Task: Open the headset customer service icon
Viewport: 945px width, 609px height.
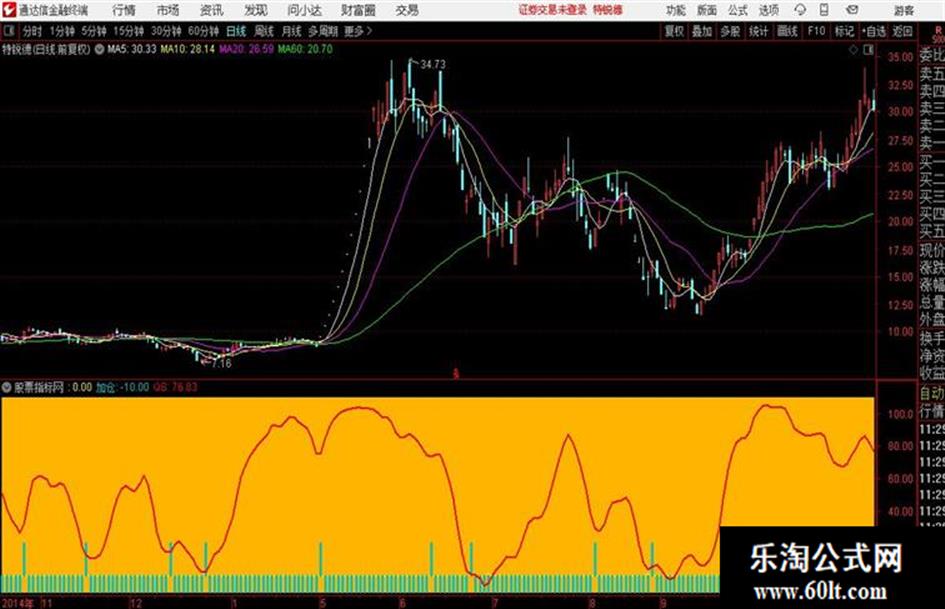Action: pos(800,10)
